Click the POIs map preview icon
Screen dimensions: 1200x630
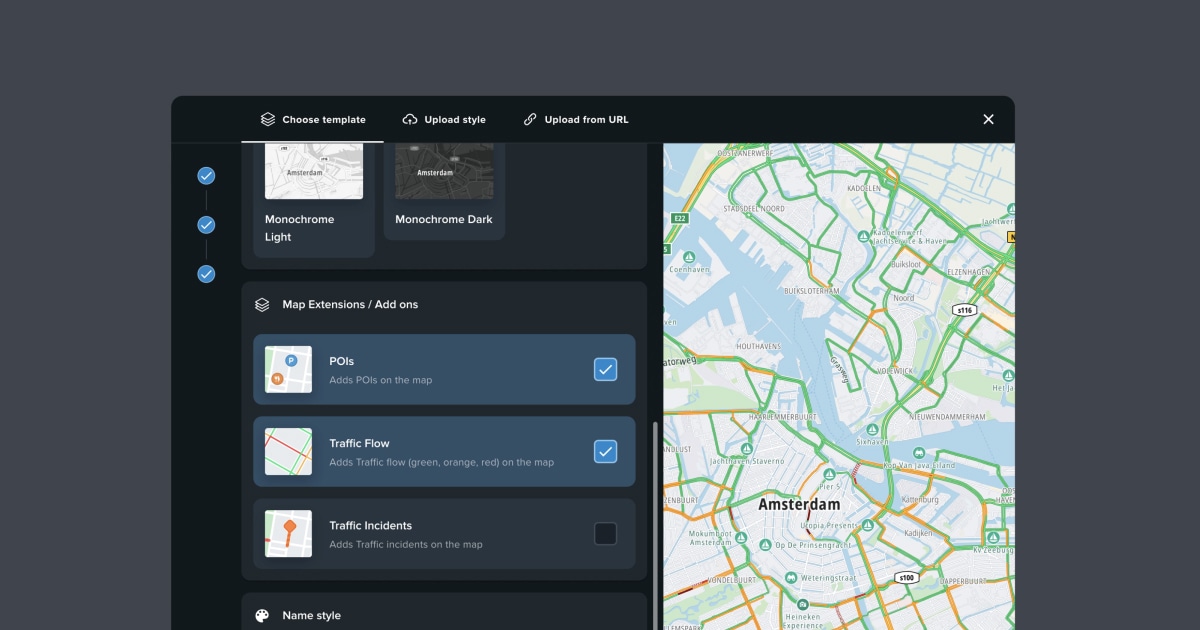288,369
